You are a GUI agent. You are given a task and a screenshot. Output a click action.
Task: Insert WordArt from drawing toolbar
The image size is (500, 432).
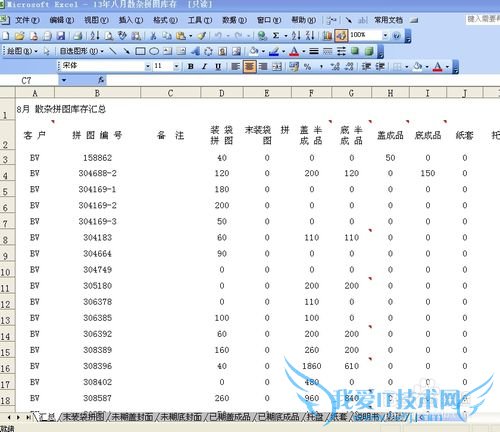click(196, 51)
